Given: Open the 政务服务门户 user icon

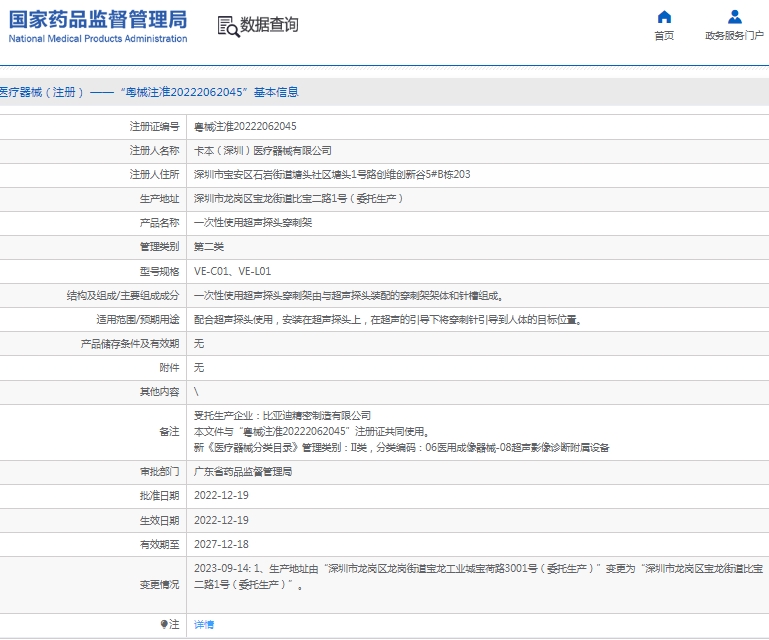Looking at the screenshot, I should (734, 17).
